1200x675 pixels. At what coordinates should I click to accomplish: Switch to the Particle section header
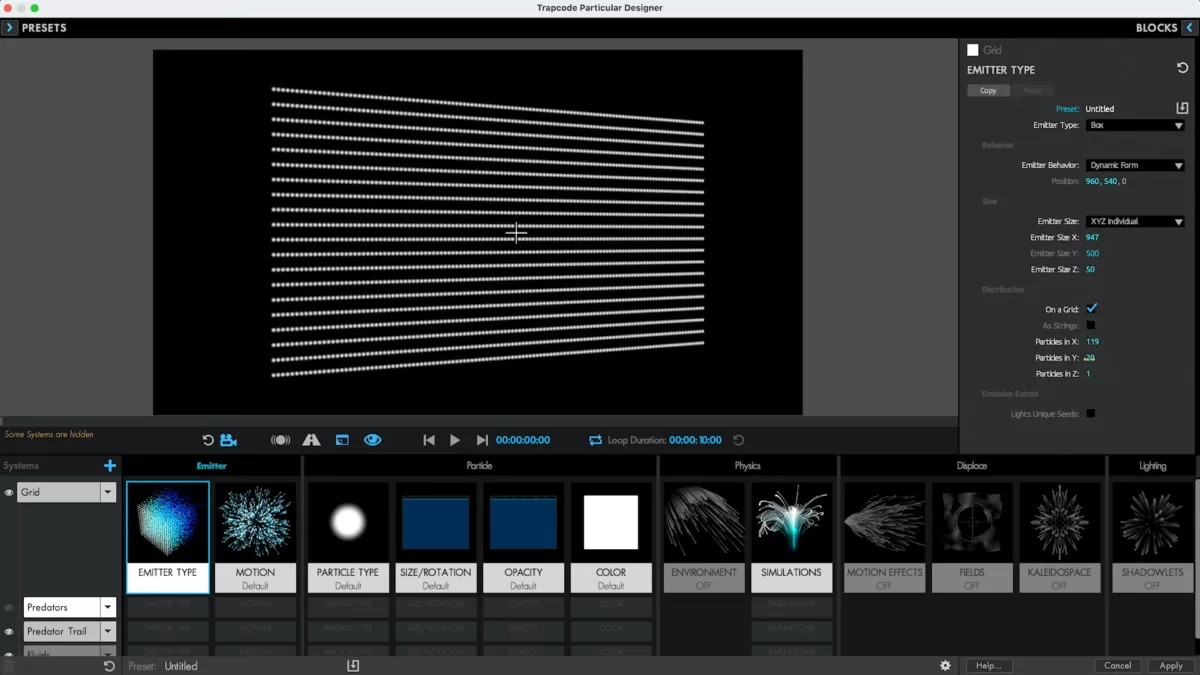tap(479, 466)
